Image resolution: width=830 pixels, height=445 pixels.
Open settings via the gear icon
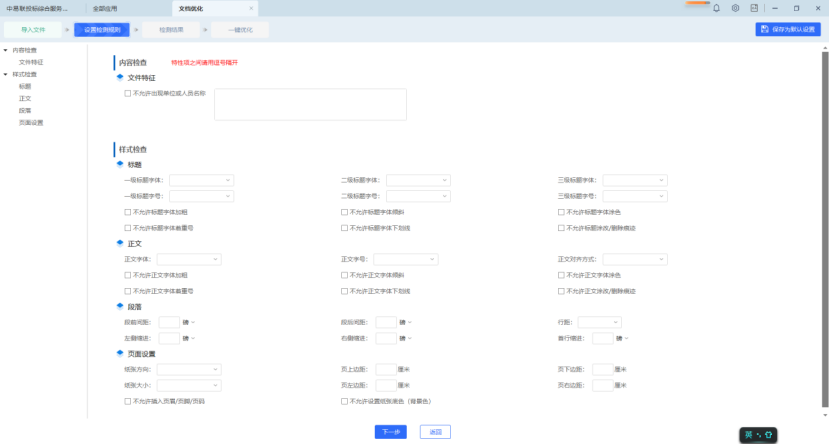coord(735,8)
